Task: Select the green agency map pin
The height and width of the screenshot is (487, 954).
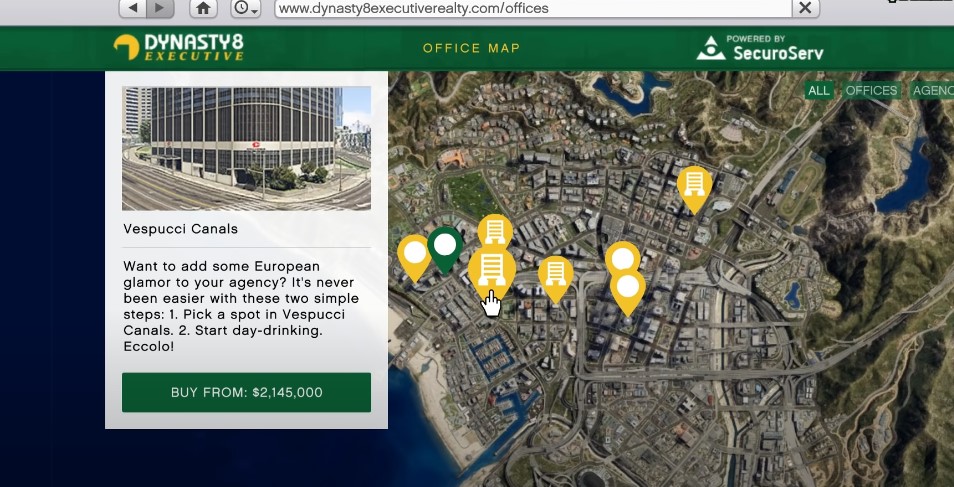Action: click(445, 248)
